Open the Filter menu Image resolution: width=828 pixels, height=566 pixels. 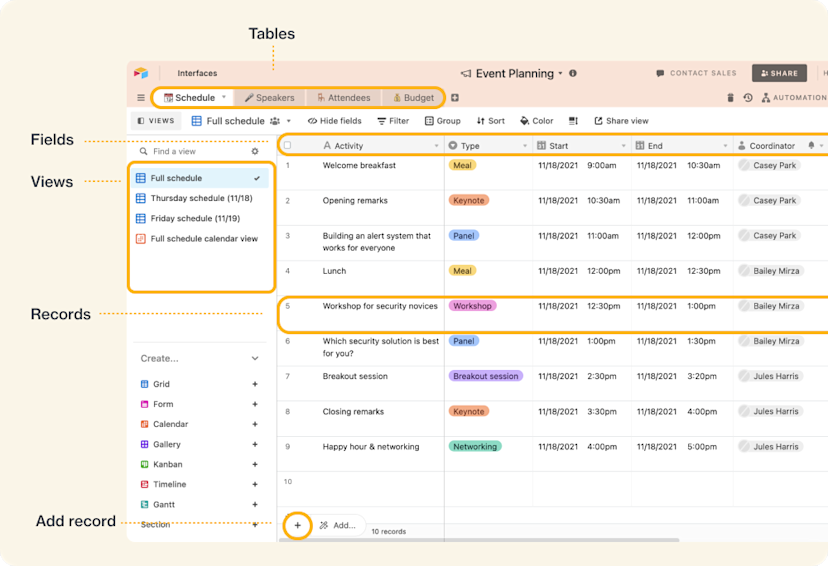coord(393,121)
